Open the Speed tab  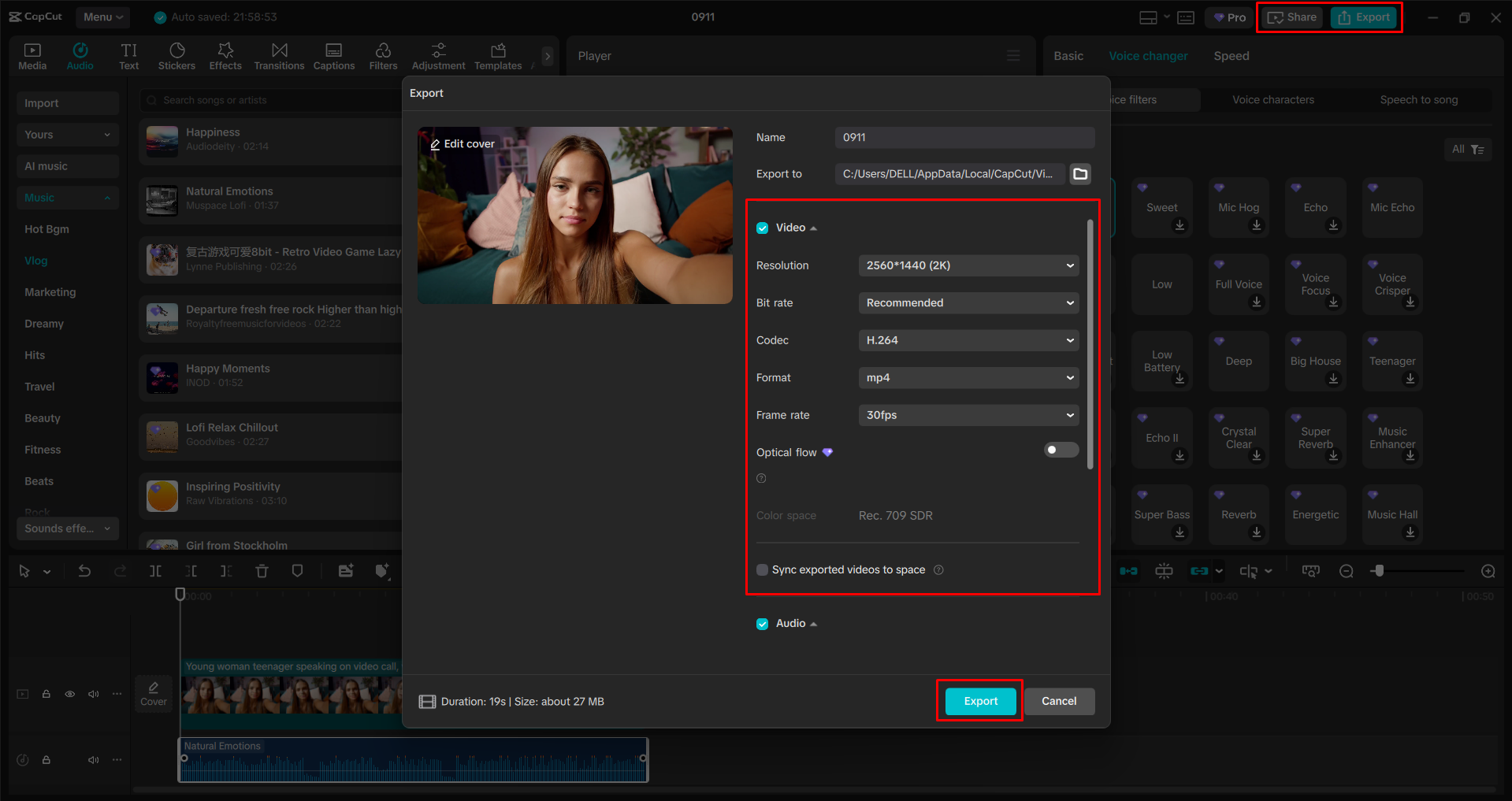click(x=1231, y=55)
